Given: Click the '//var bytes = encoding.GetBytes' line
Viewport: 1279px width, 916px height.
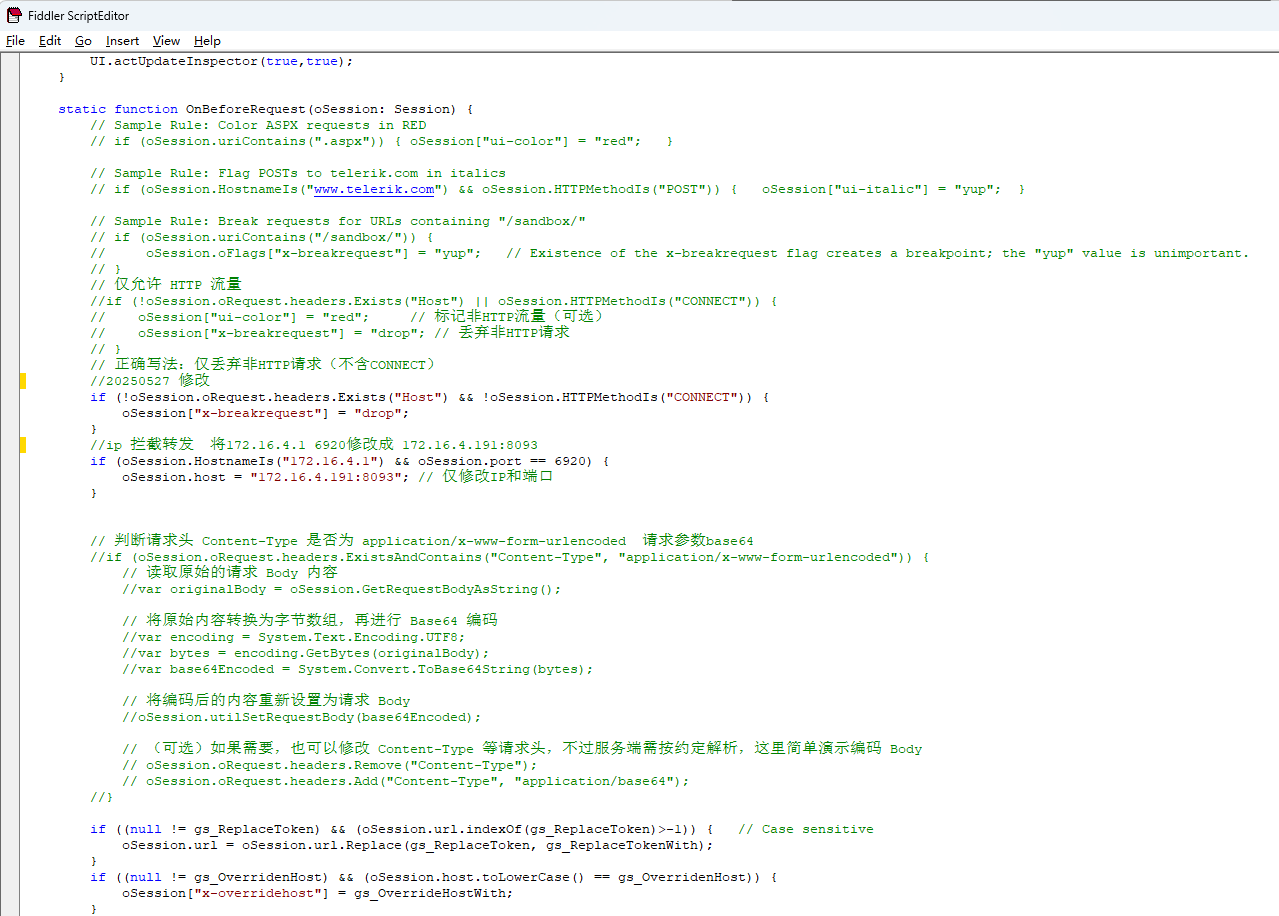Looking at the screenshot, I should (x=306, y=653).
